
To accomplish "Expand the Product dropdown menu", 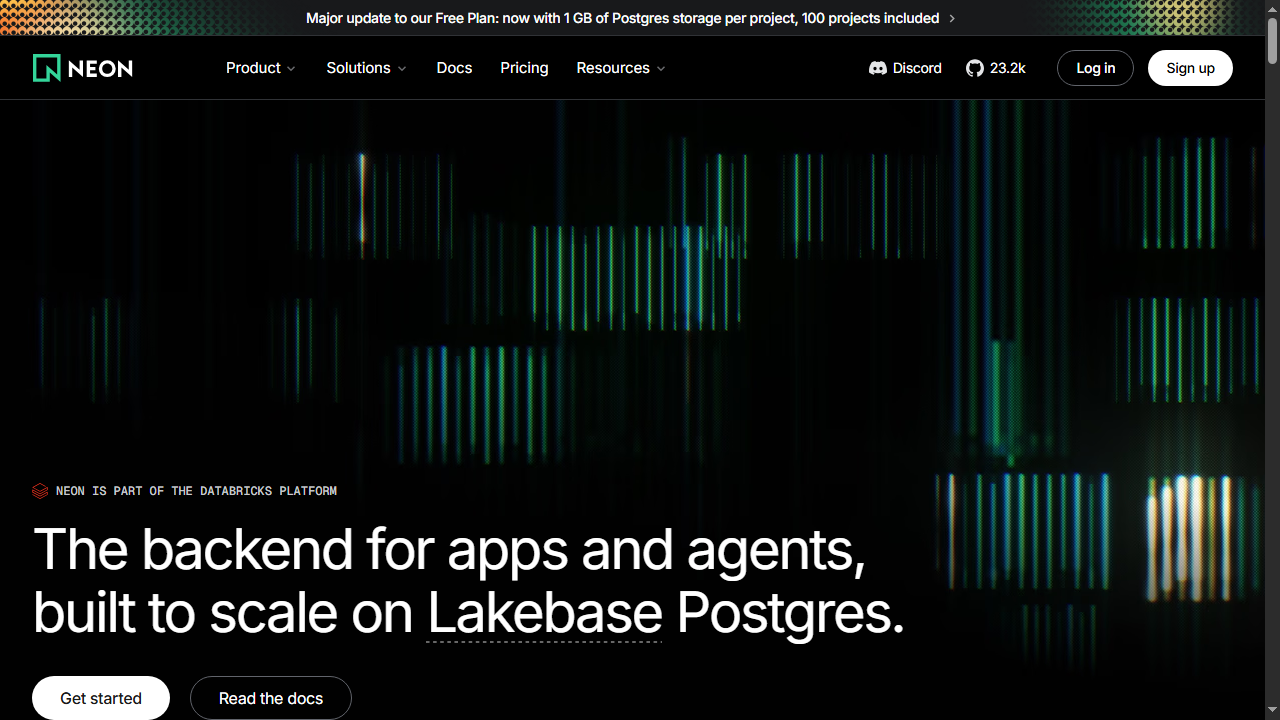I will pyautogui.click(x=260, y=68).
